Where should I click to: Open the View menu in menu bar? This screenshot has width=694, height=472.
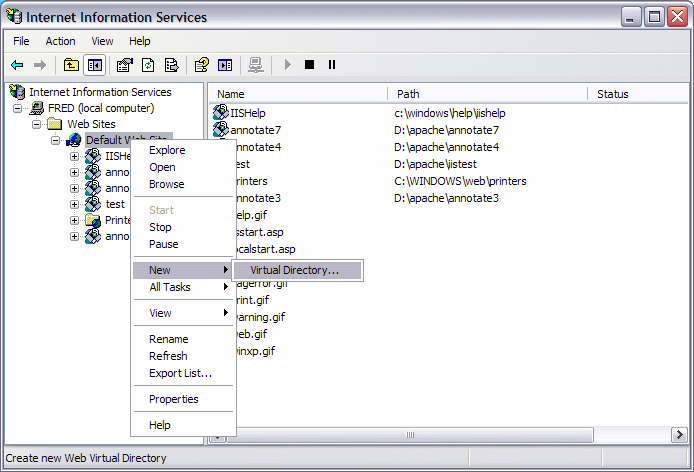(102, 41)
